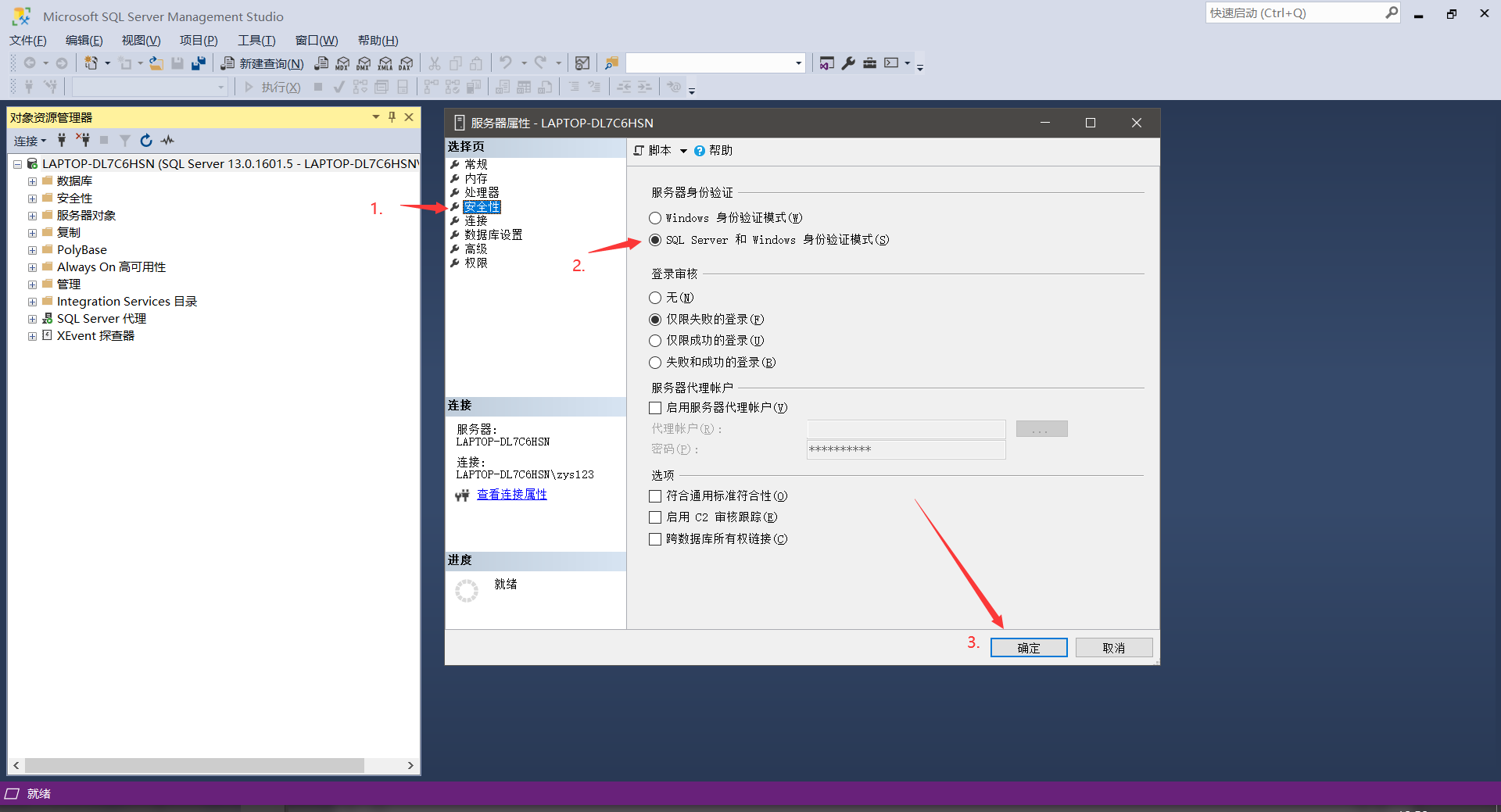Click the Toolbox icon in toolbar
Image resolution: width=1501 pixels, height=812 pixels.
[869, 63]
